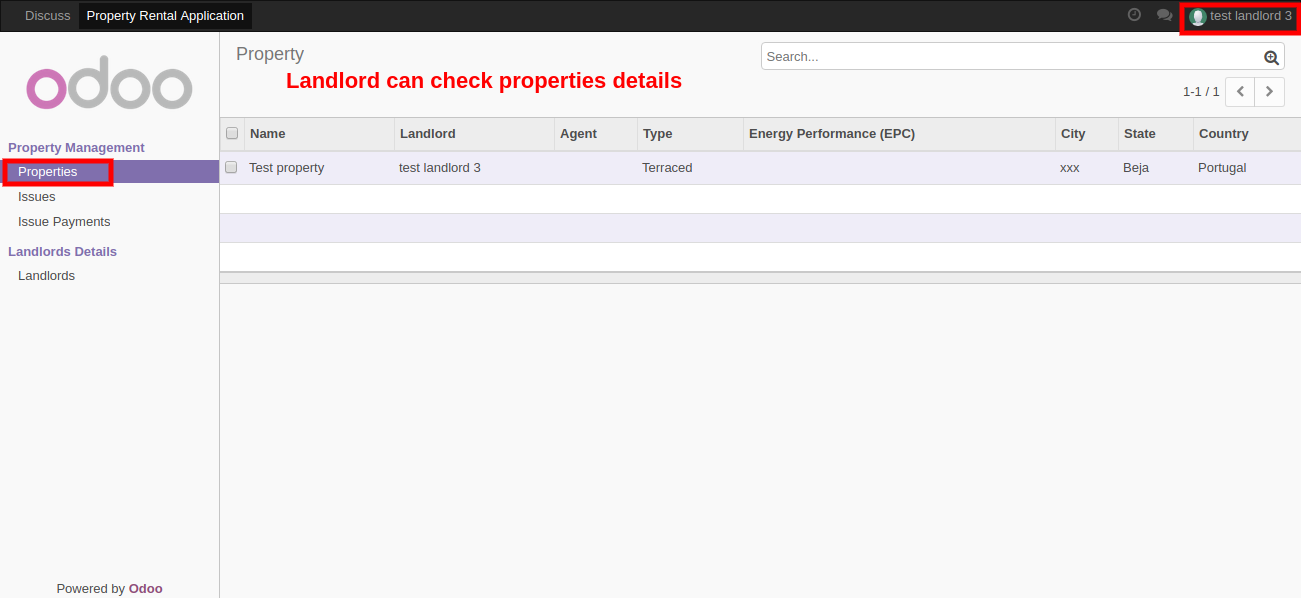Sort by the Country column header
This screenshot has height=598, width=1301.
(x=1247, y=134)
